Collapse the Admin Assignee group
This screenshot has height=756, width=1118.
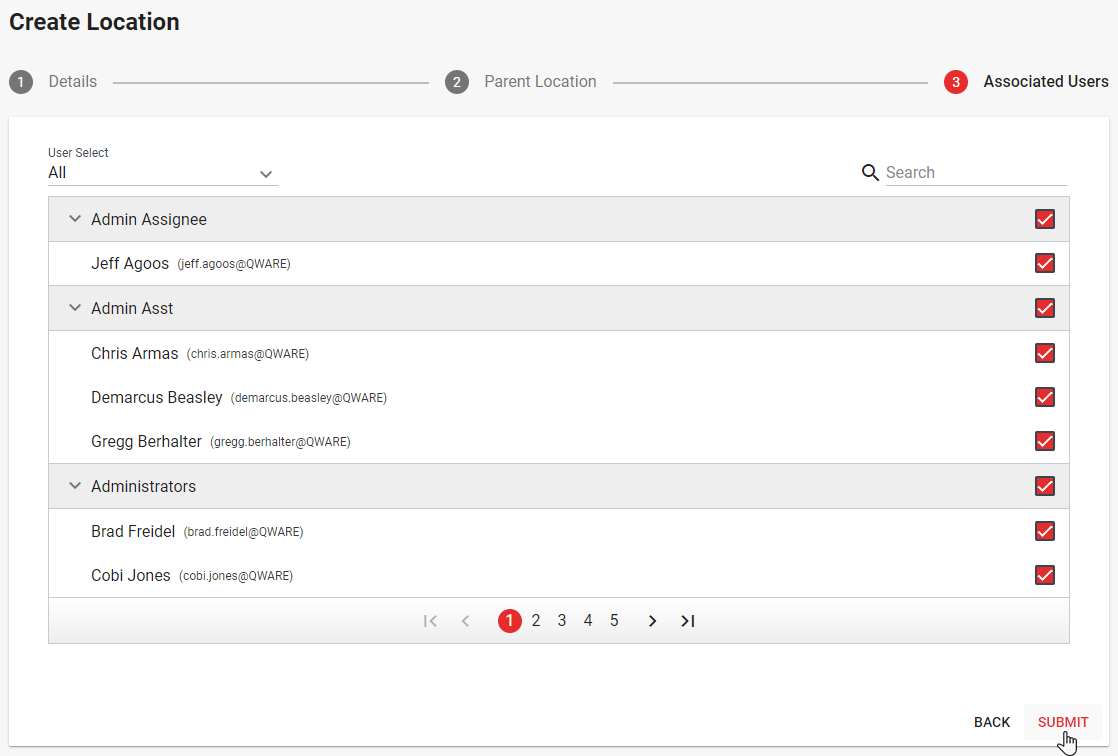75,219
